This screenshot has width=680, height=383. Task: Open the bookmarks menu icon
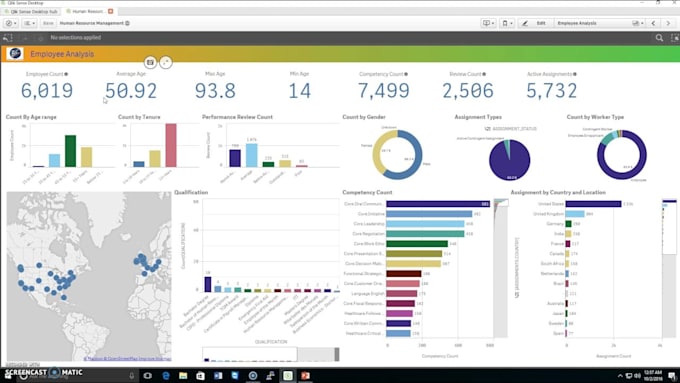(507, 23)
